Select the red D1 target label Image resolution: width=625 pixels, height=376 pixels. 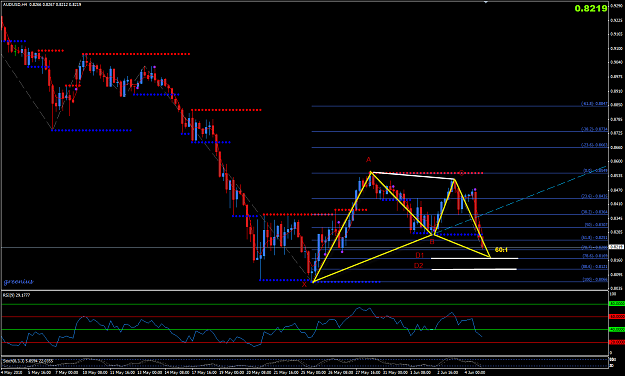419,255
